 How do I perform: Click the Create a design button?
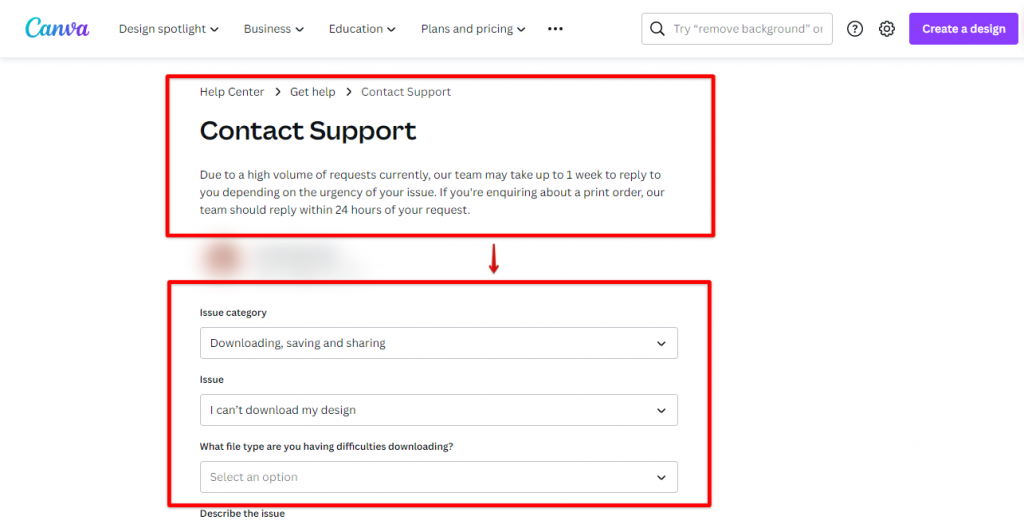pyautogui.click(x=963, y=29)
